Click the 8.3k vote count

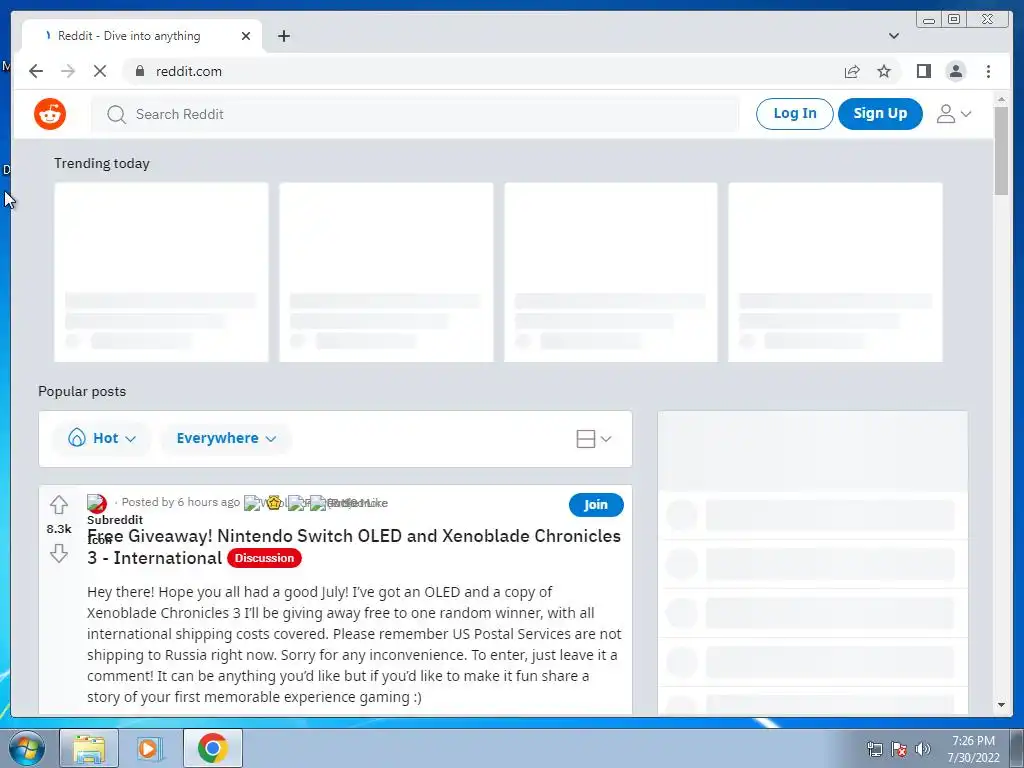click(x=59, y=529)
